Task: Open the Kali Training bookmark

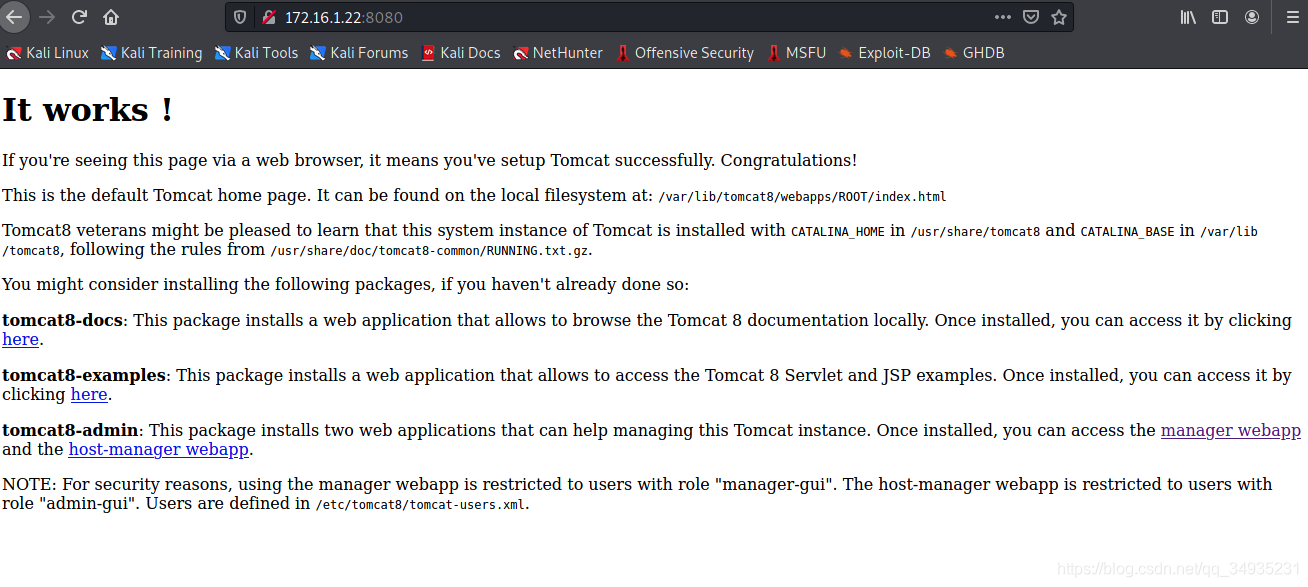Action: 151,53
